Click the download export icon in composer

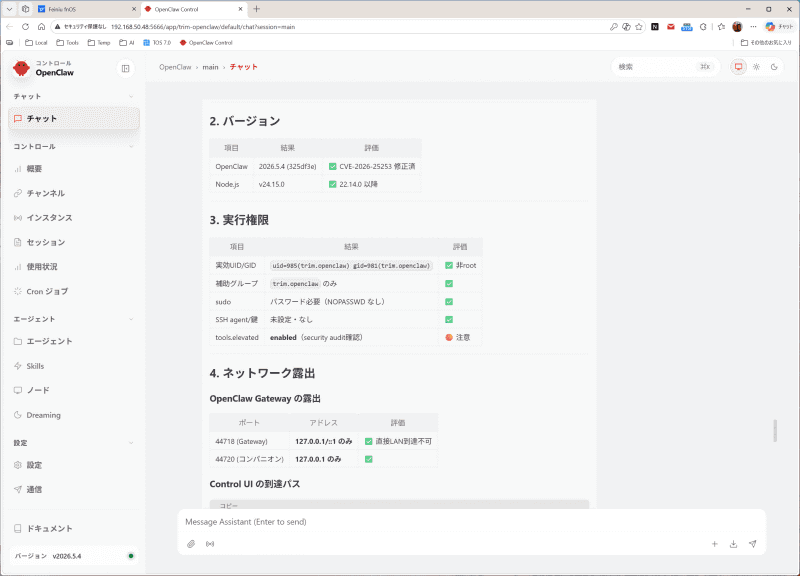tap(733, 544)
